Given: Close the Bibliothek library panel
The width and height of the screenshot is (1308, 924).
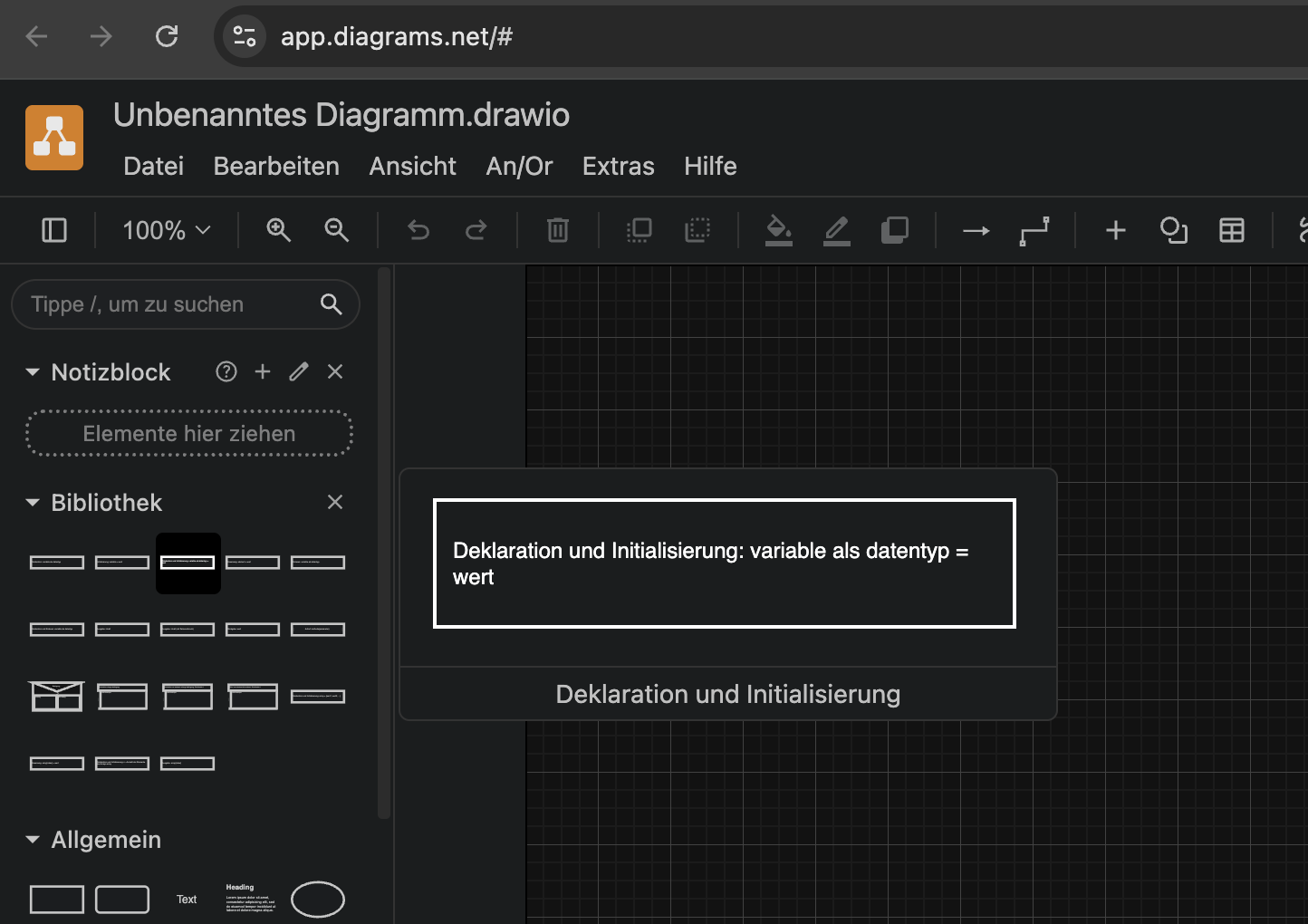Looking at the screenshot, I should (x=335, y=502).
